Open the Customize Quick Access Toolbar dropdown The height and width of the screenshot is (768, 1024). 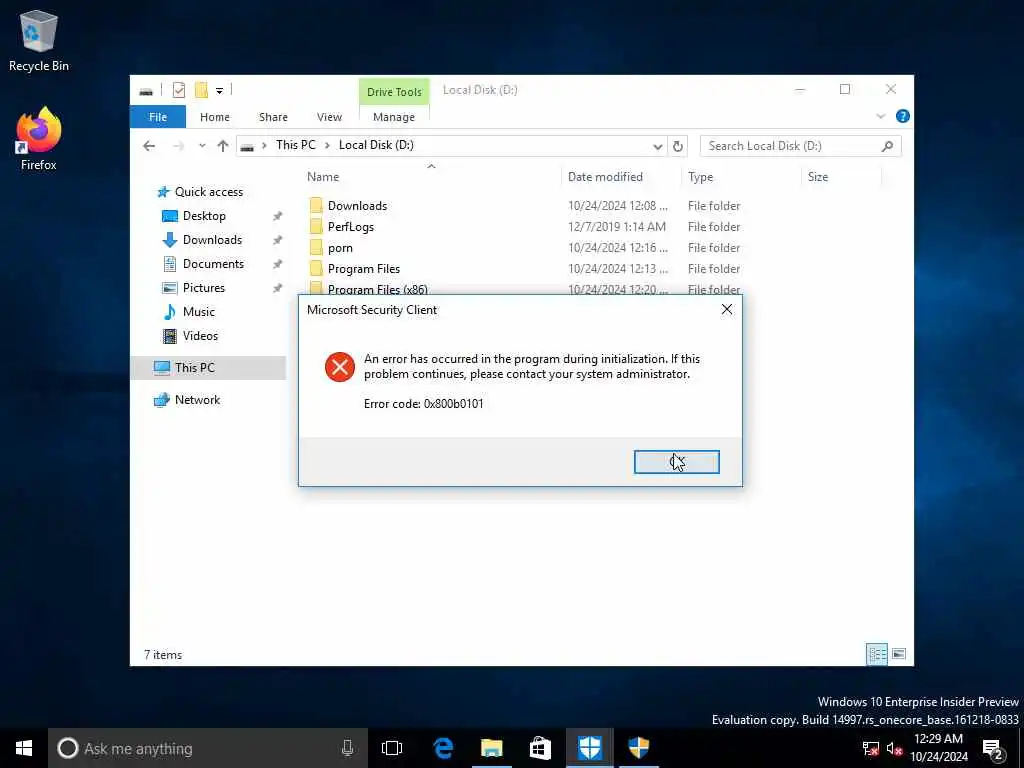219,91
